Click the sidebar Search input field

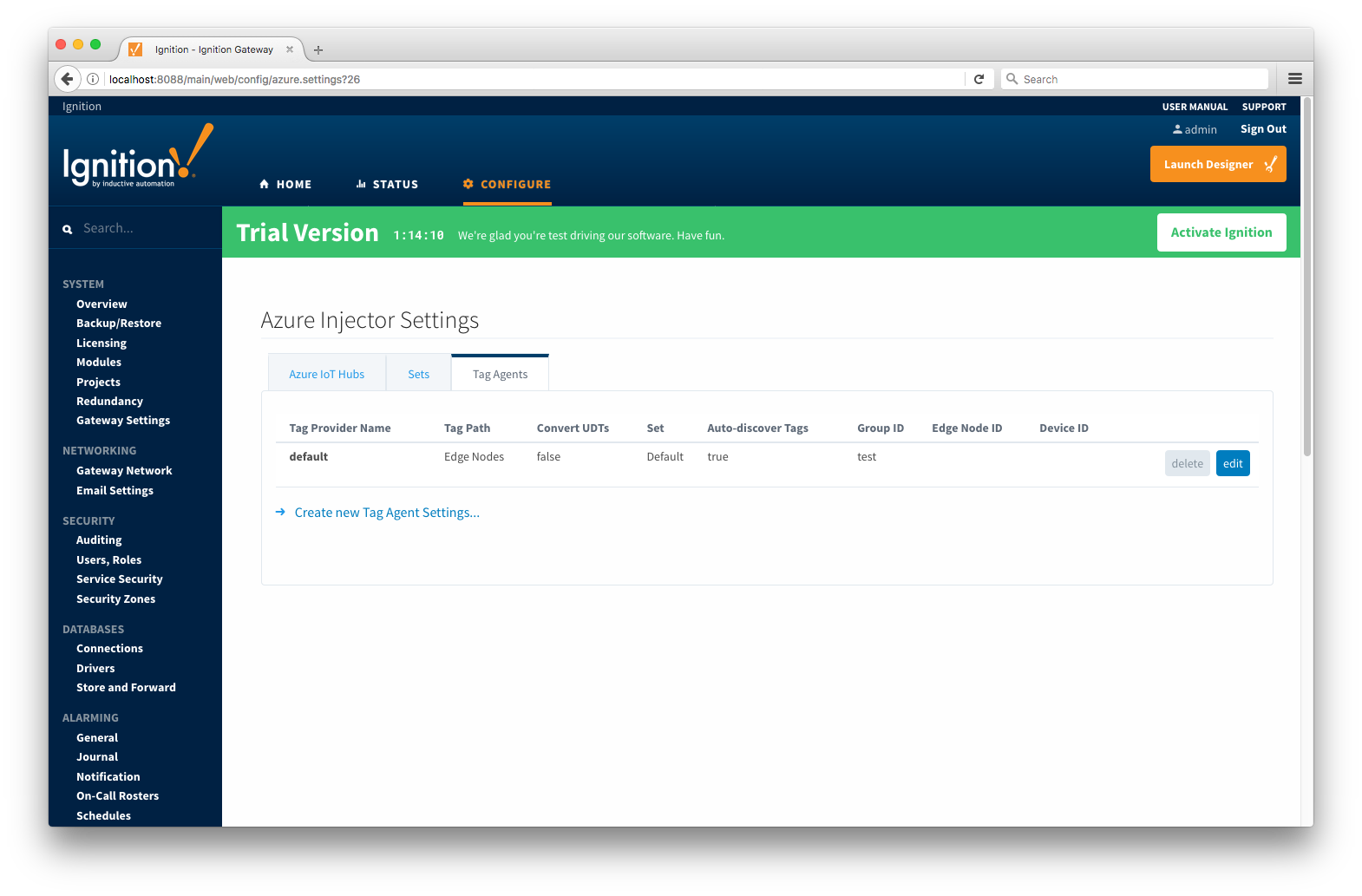(x=143, y=229)
